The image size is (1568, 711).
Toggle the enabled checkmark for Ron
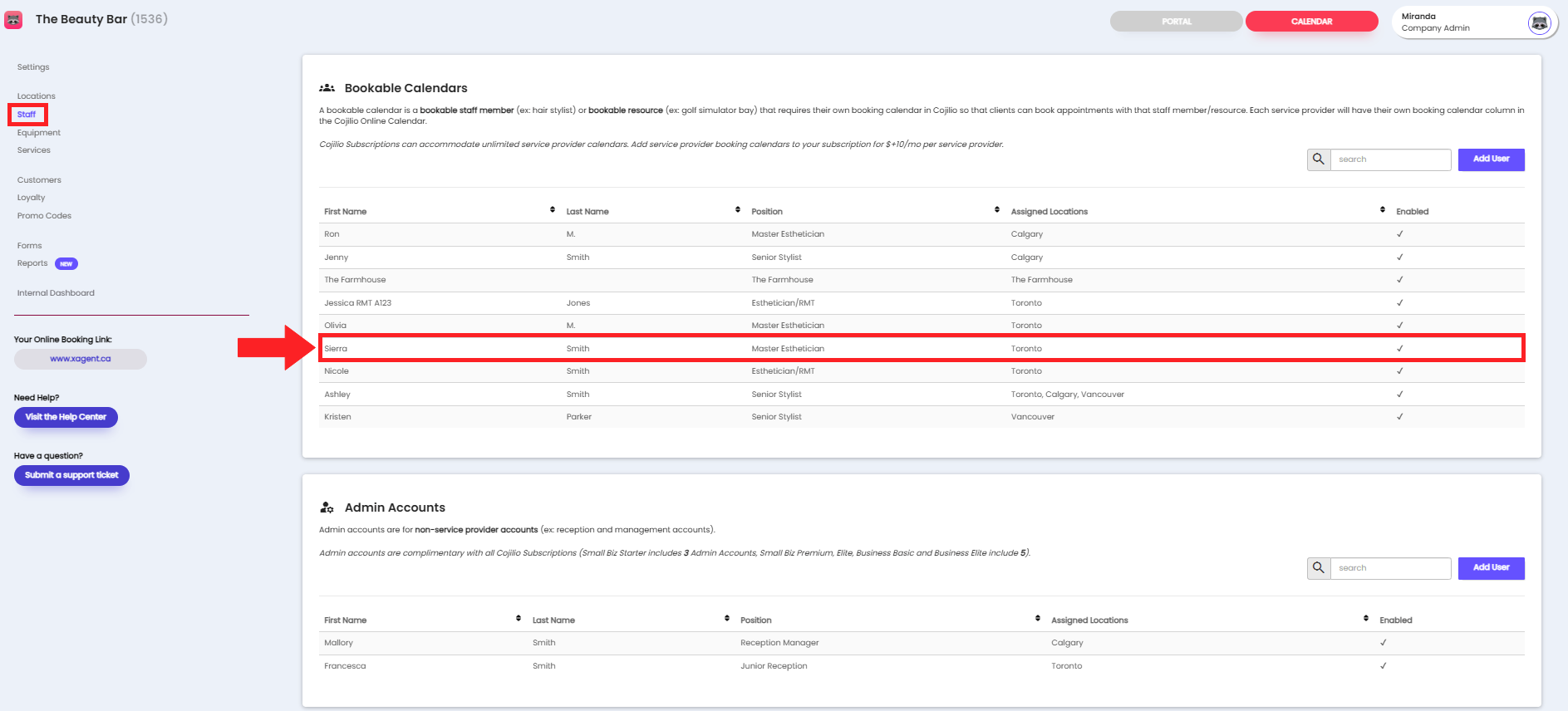point(1400,234)
